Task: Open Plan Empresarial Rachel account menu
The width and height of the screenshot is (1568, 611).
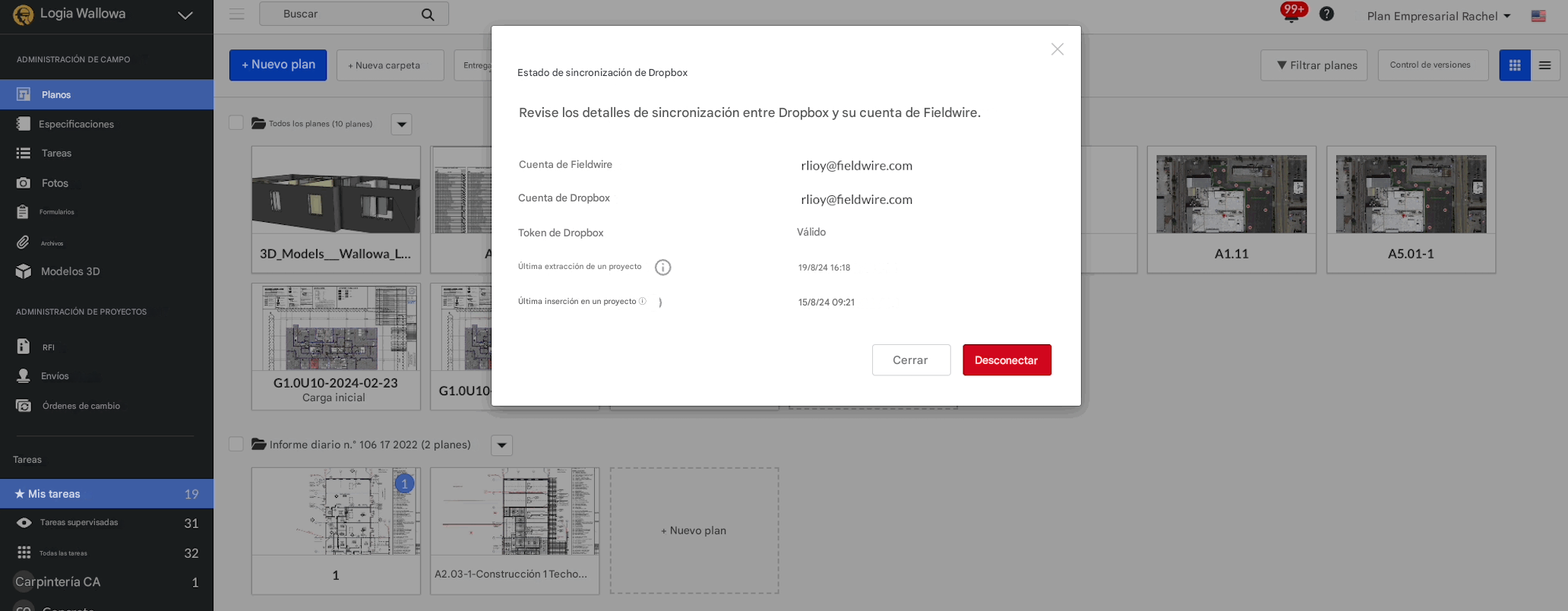Action: [x=1438, y=16]
